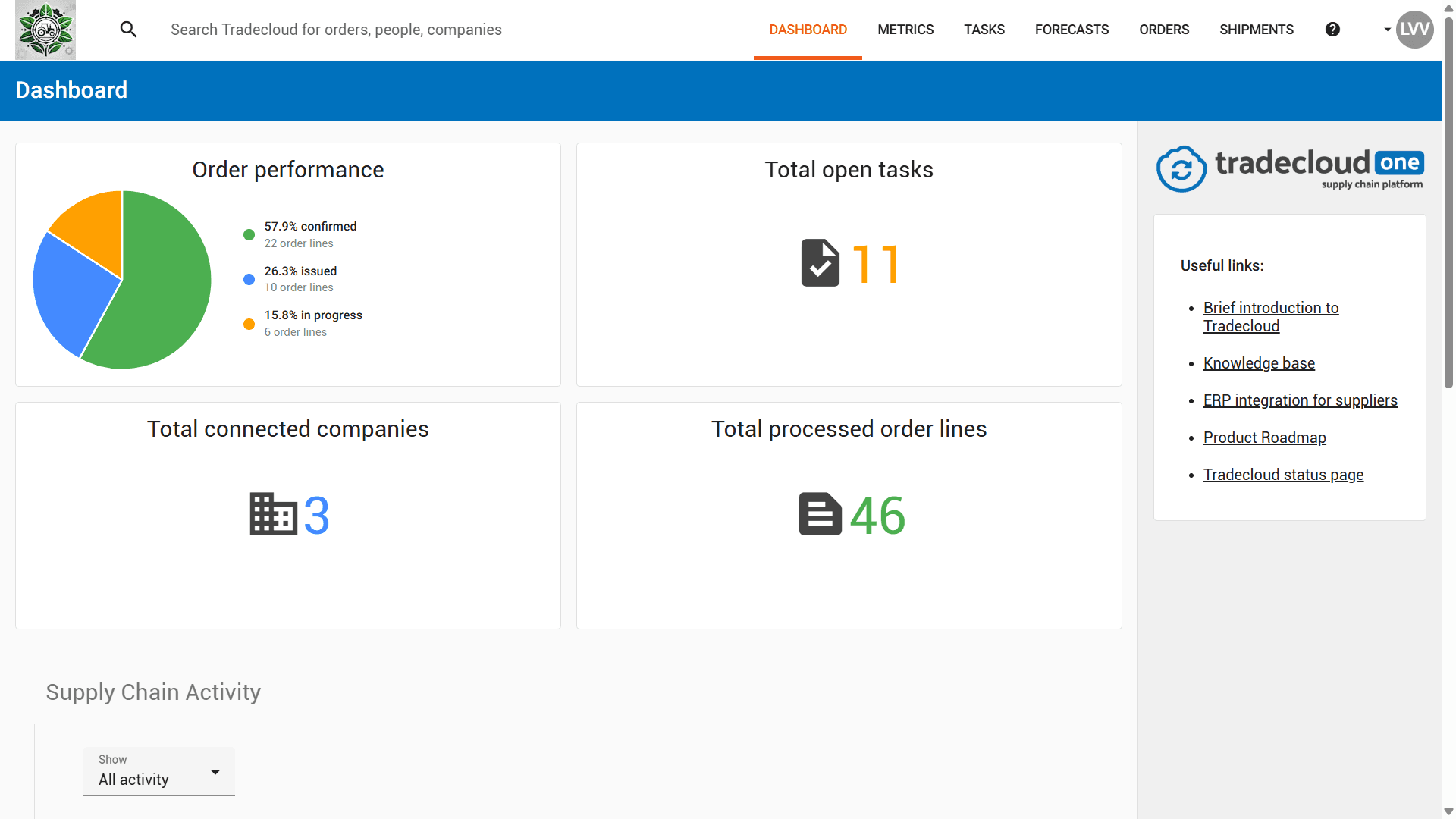Screen dimensions: 1456x819
Task: Click the 'Useful links:' heading
Action: (x=1222, y=265)
